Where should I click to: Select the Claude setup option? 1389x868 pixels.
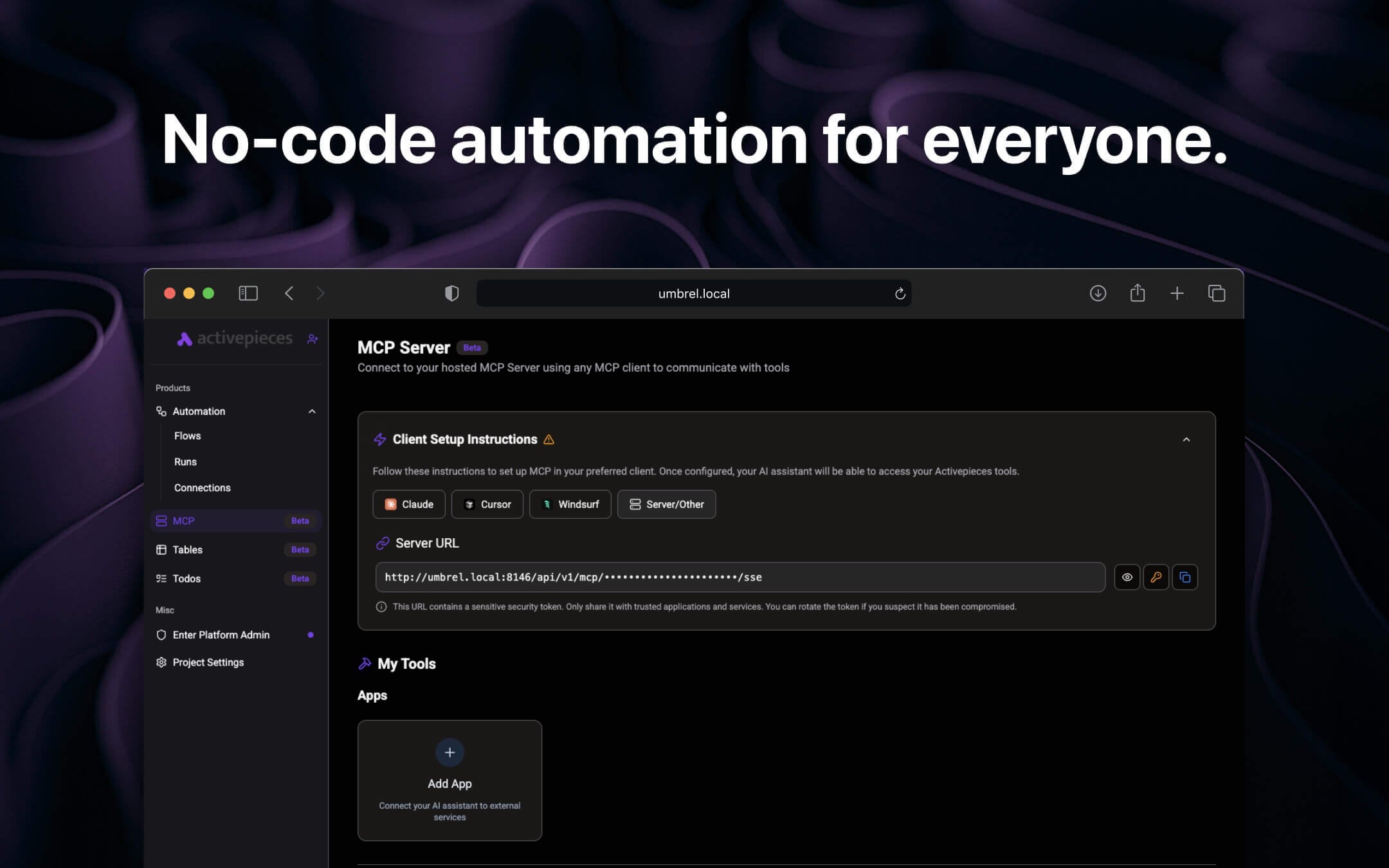click(409, 504)
